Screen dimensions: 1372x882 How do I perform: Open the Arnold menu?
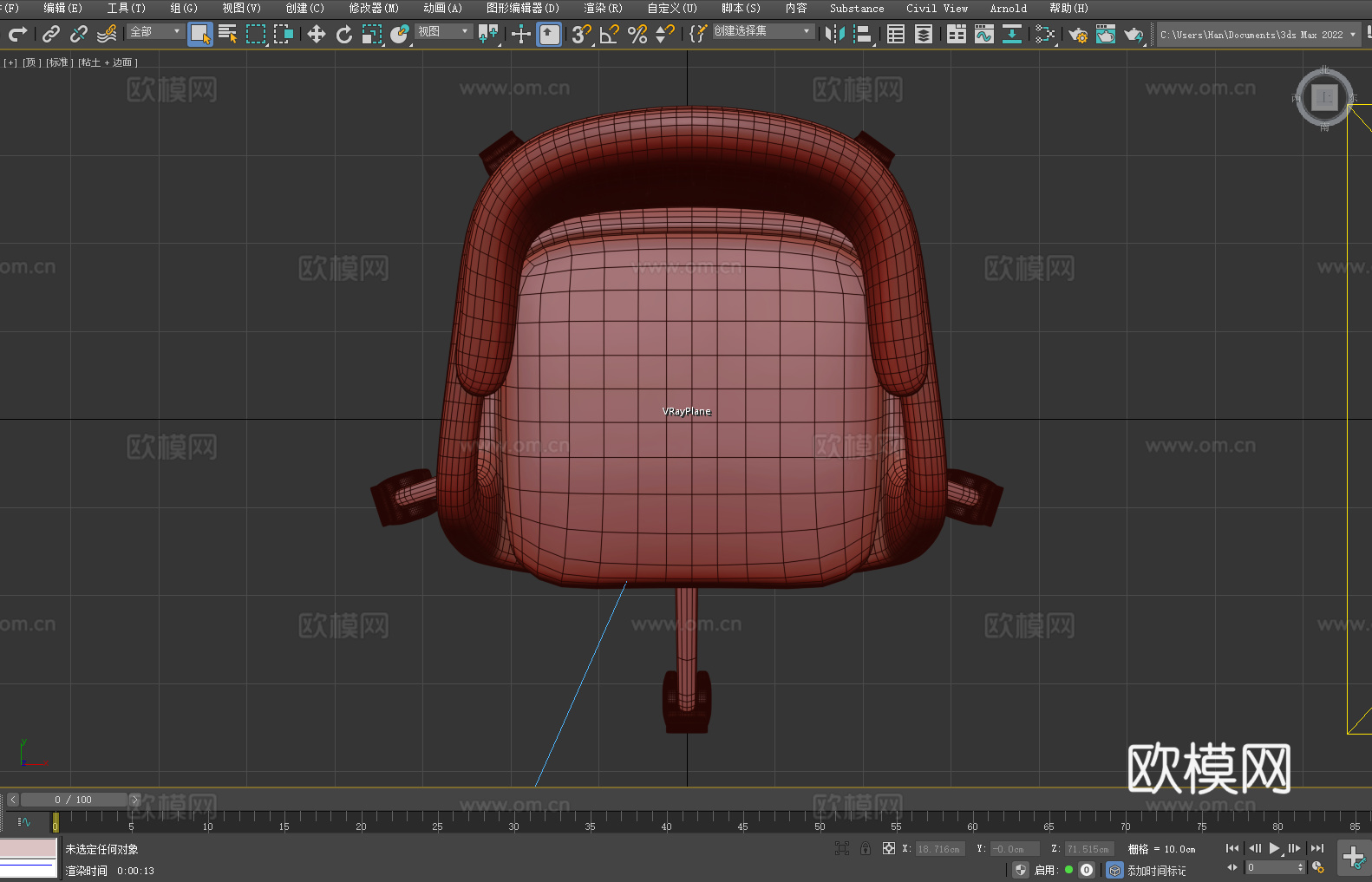[1008, 8]
